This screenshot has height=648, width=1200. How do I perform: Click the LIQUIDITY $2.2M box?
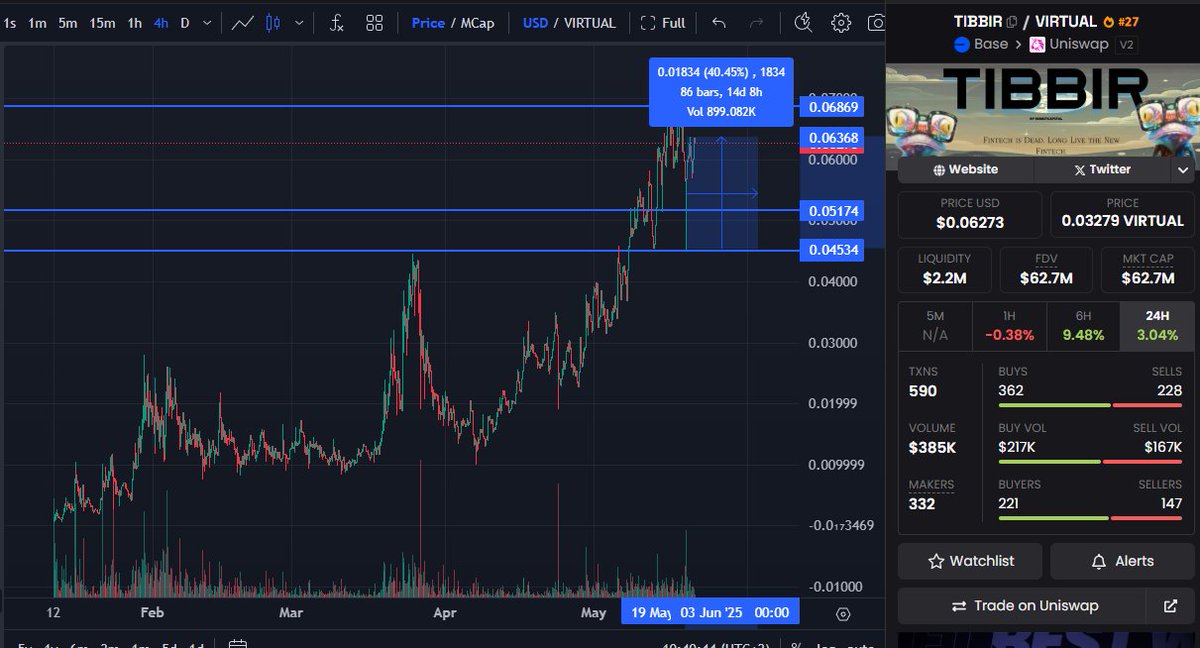click(944, 269)
